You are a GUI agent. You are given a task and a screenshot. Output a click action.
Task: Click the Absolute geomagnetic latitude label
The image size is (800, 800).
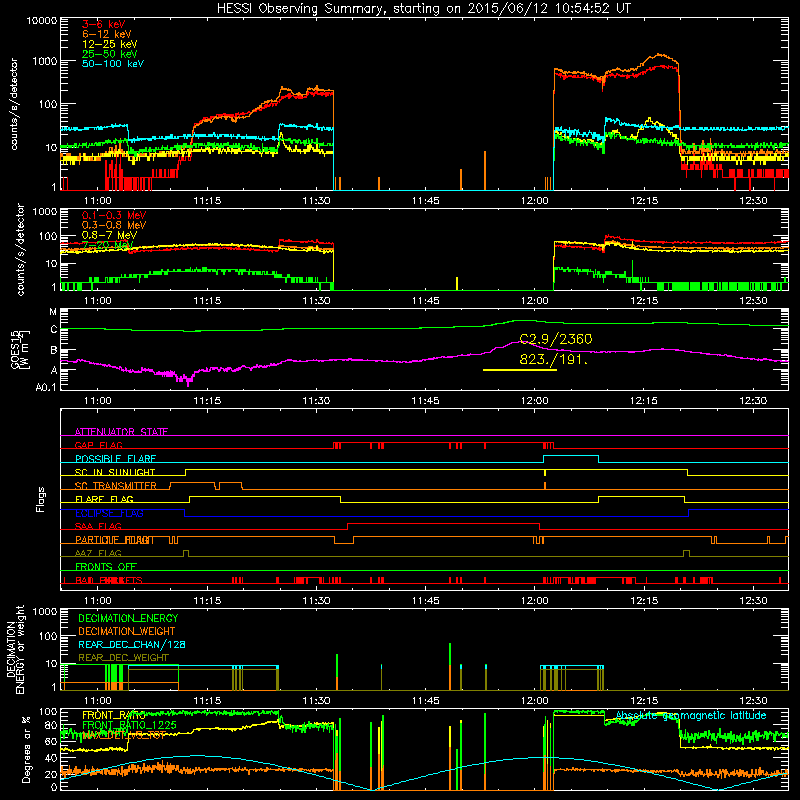point(691,716)
